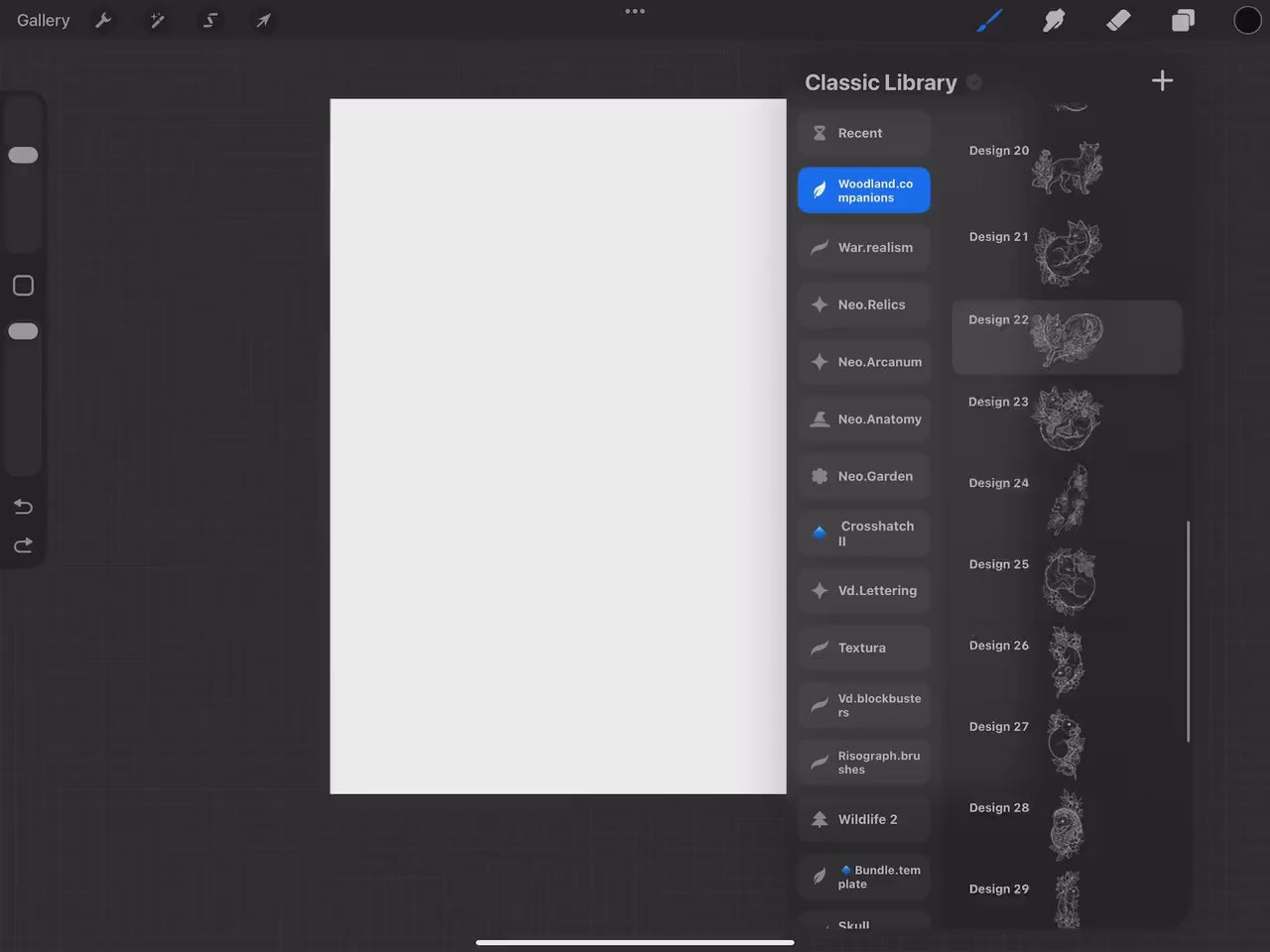This screenshot has height=952, width=1270.
Task: Open the Wildlife 2 brush set
Action: point(864,819)
